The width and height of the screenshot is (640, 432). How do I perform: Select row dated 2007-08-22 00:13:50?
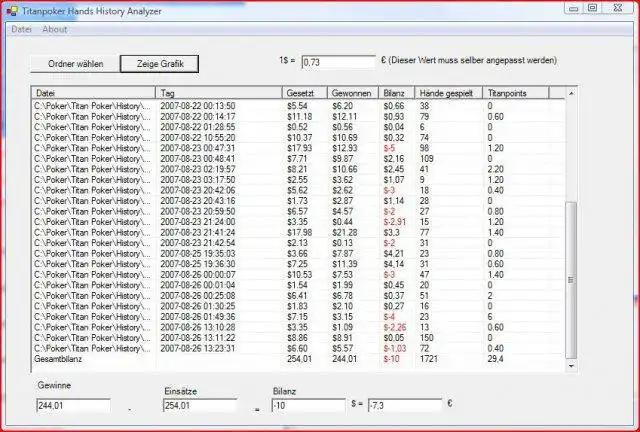299,106
